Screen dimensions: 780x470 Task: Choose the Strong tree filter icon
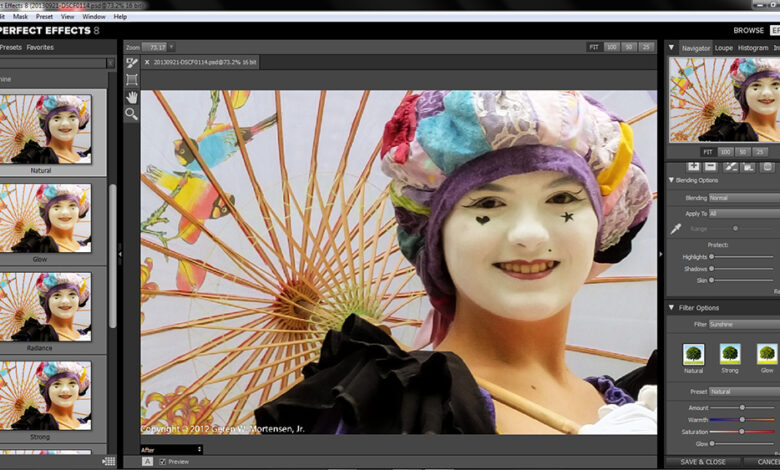pyautogui.click(x=730, y=354)
